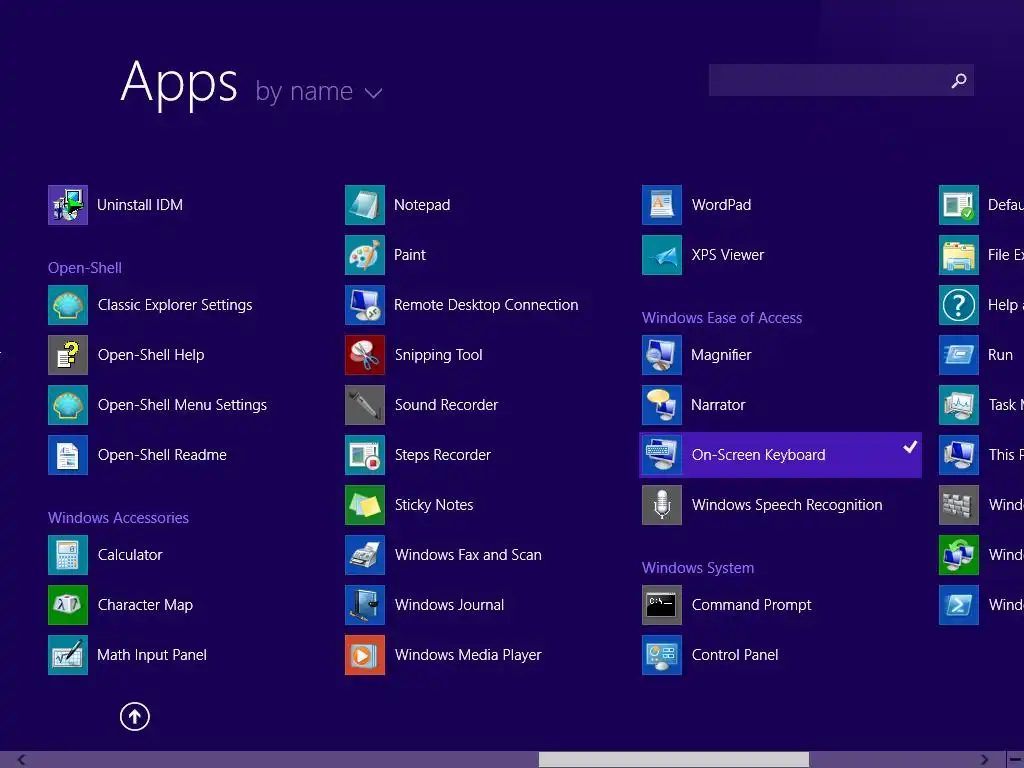Open the Paint palette icon

point(365,255)
